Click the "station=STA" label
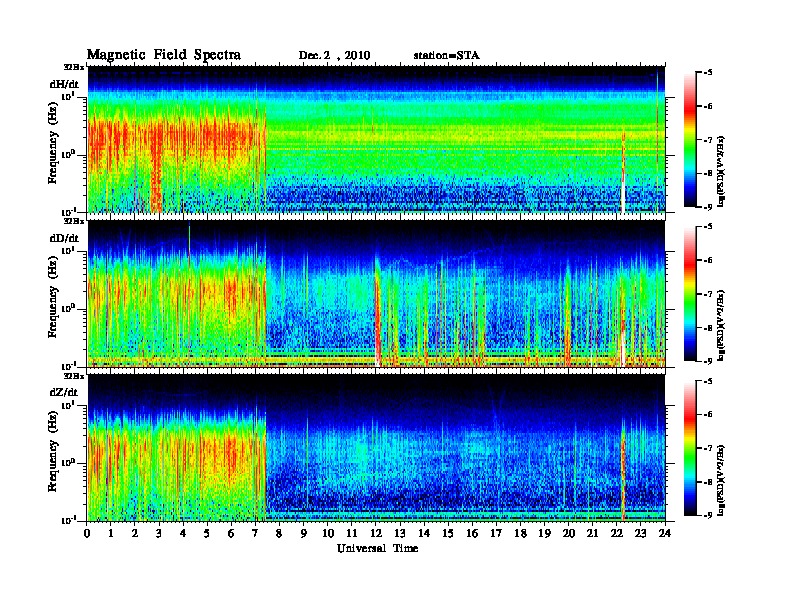Viewport: 792px width, 612px height. 447,56
